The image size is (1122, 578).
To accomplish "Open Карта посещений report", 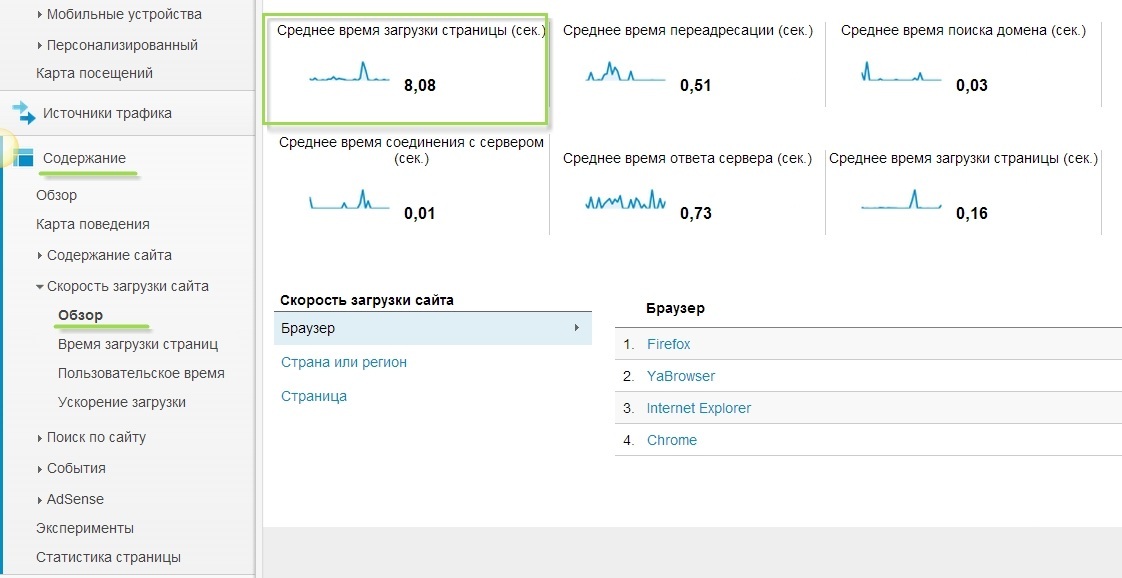I will [94, 73].
